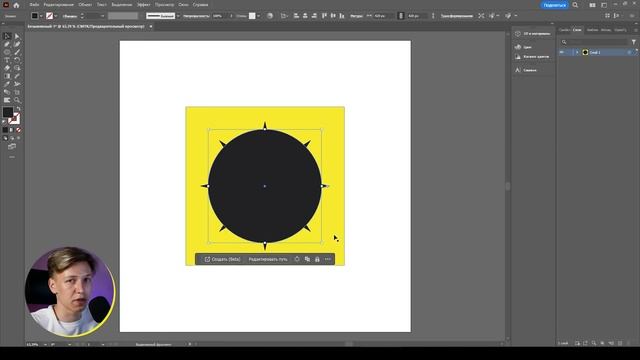Open the Эффект menu
The image size is (640, 360).
pyautogui.click(x=143, y=5)
